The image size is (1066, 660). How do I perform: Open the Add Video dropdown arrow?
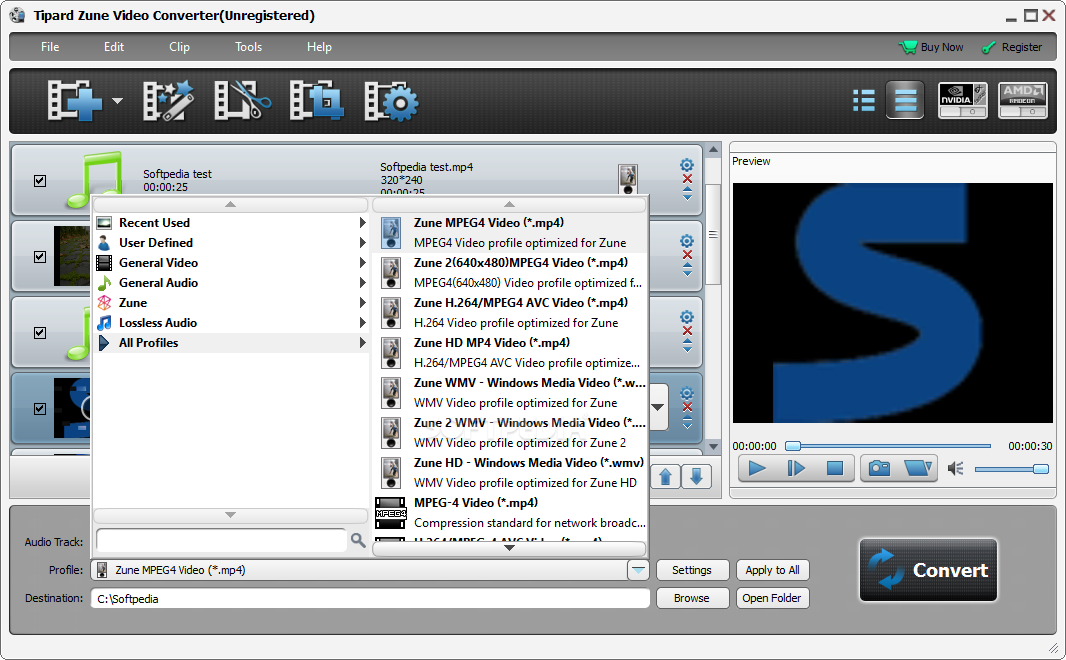[x=118, y=101]
